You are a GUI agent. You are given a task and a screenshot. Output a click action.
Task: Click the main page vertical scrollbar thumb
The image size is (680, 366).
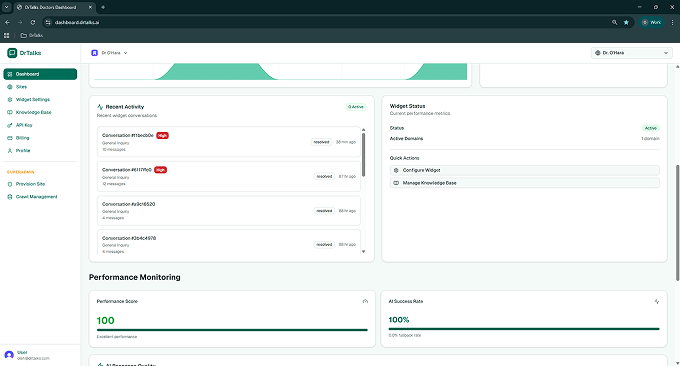(677, 223)
